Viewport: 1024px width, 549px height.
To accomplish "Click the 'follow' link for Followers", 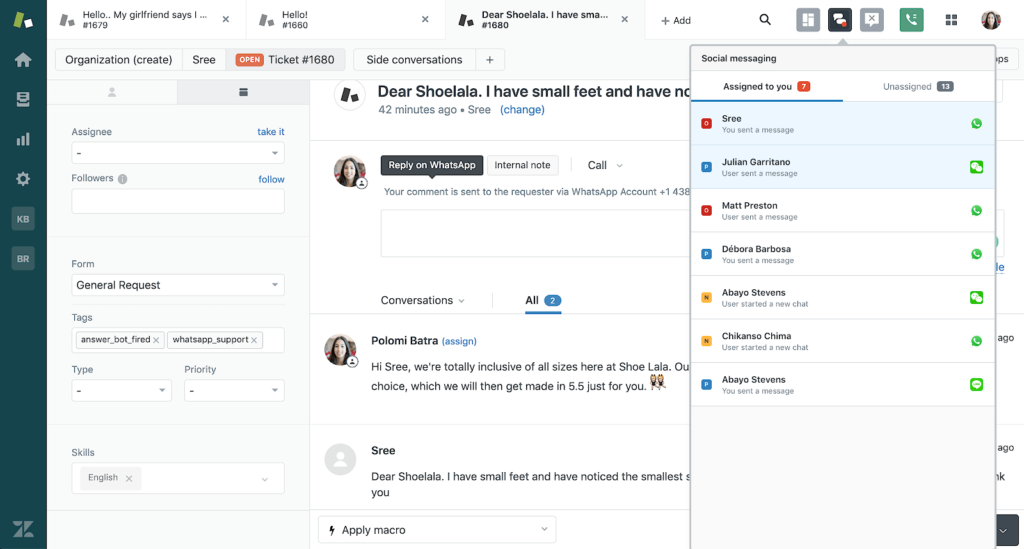I will click(271, 179).
